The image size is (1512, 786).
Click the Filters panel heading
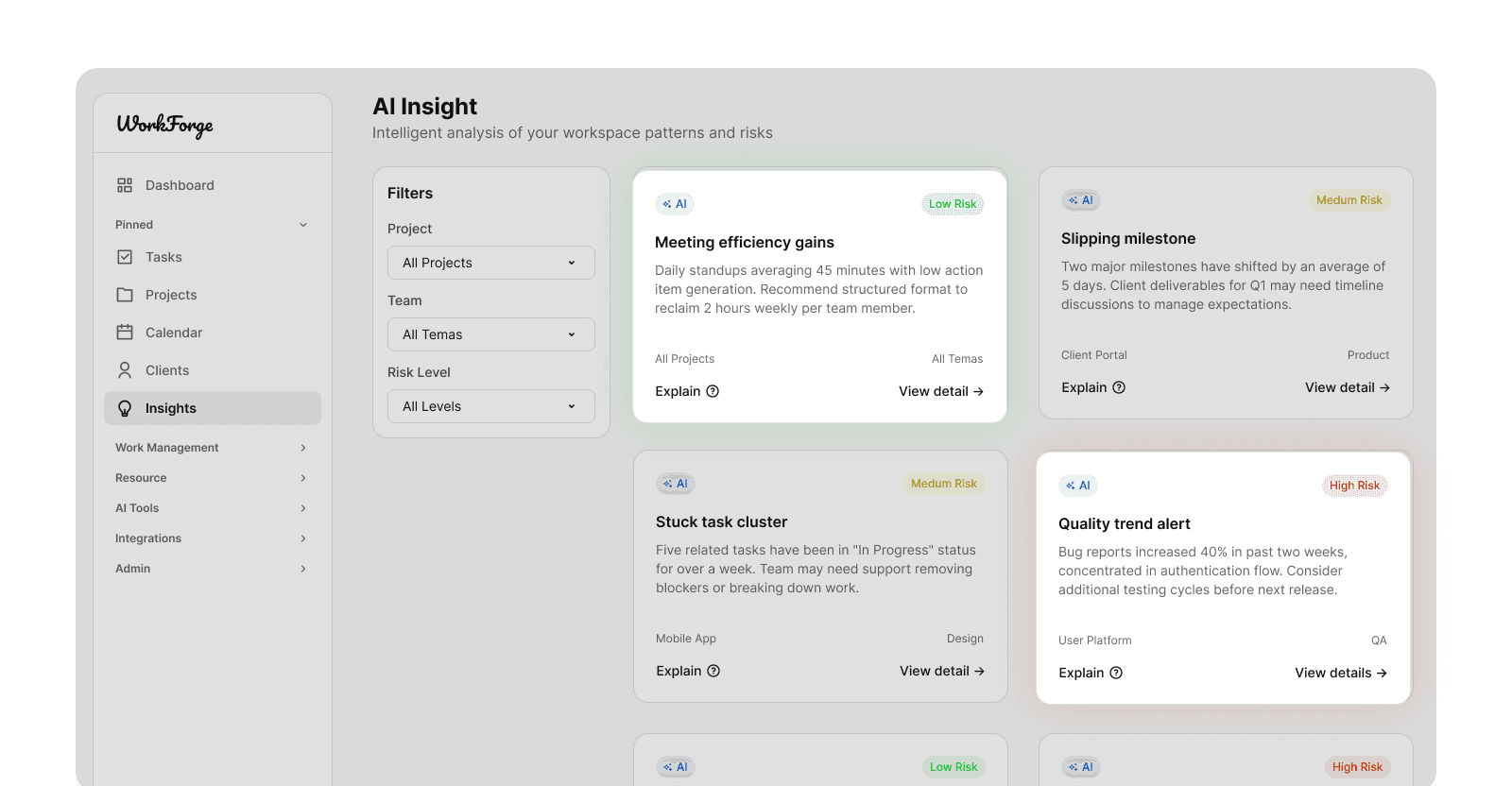click(410, 193)
